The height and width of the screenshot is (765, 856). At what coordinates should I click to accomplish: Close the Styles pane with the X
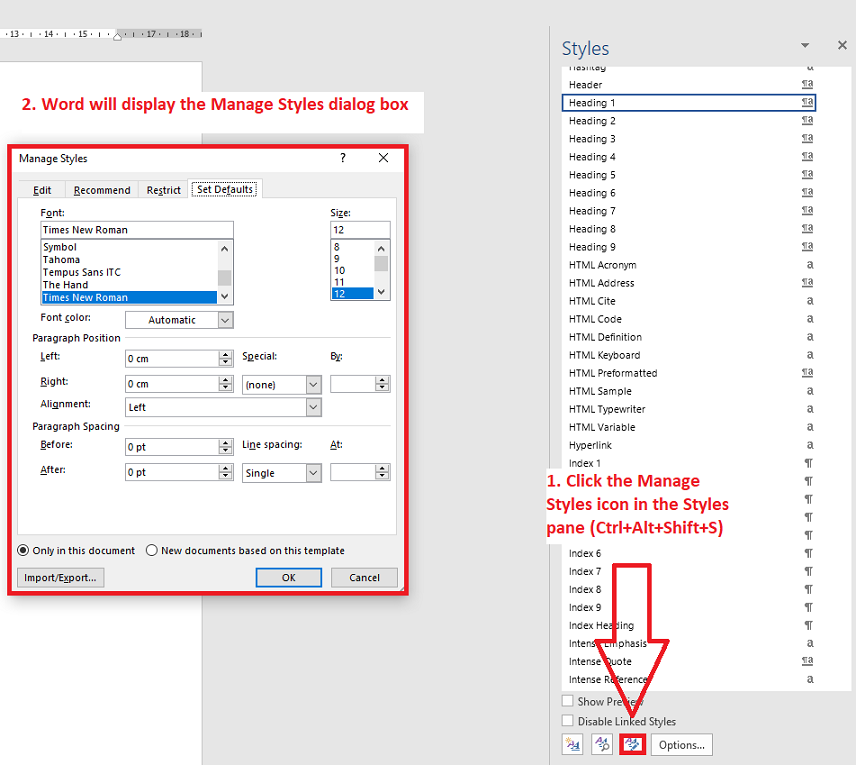point(842,45)
